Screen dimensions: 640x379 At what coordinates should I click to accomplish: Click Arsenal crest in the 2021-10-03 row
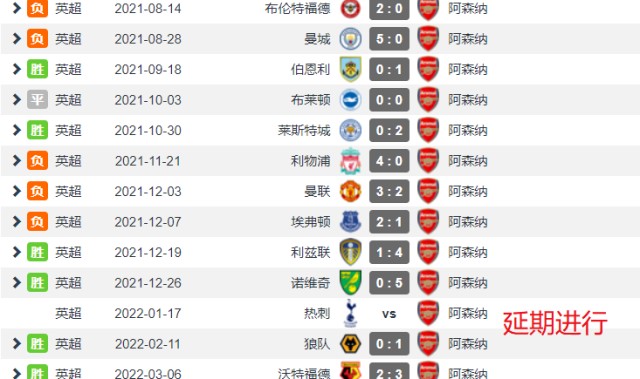(x=428, y=100)
